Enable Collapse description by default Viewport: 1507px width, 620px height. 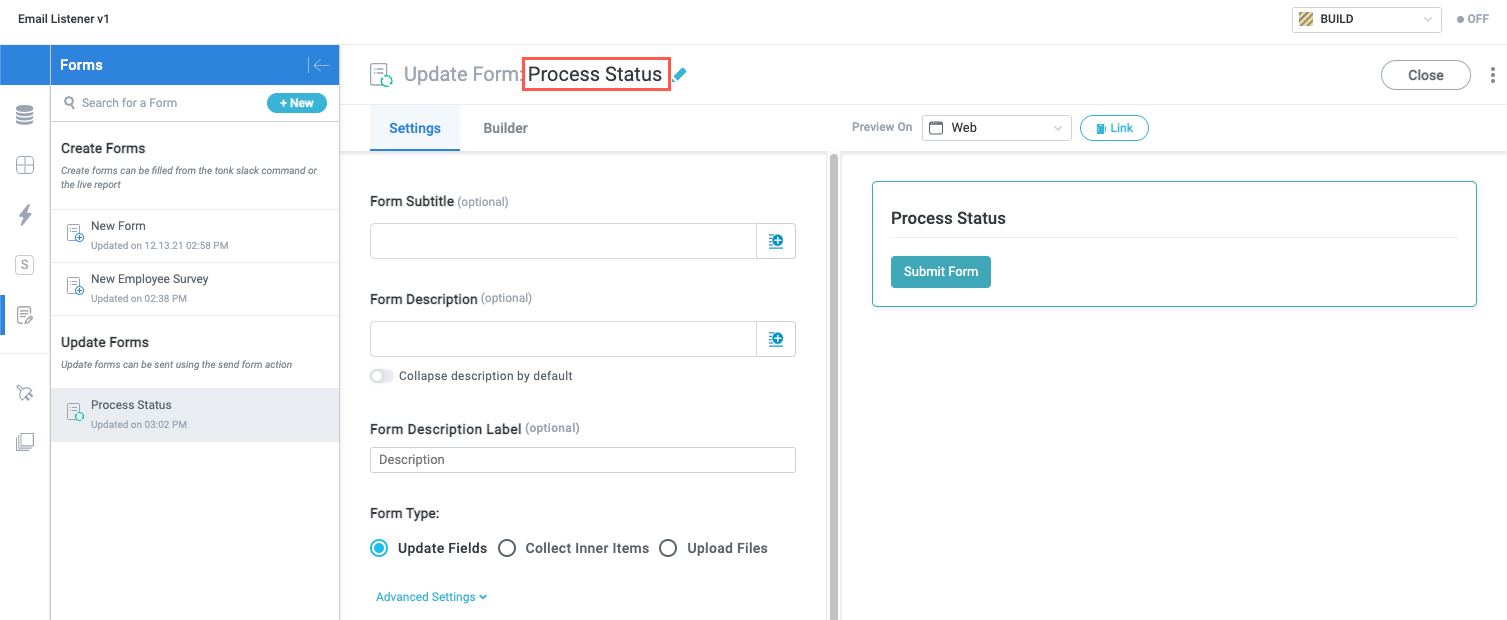381,376
